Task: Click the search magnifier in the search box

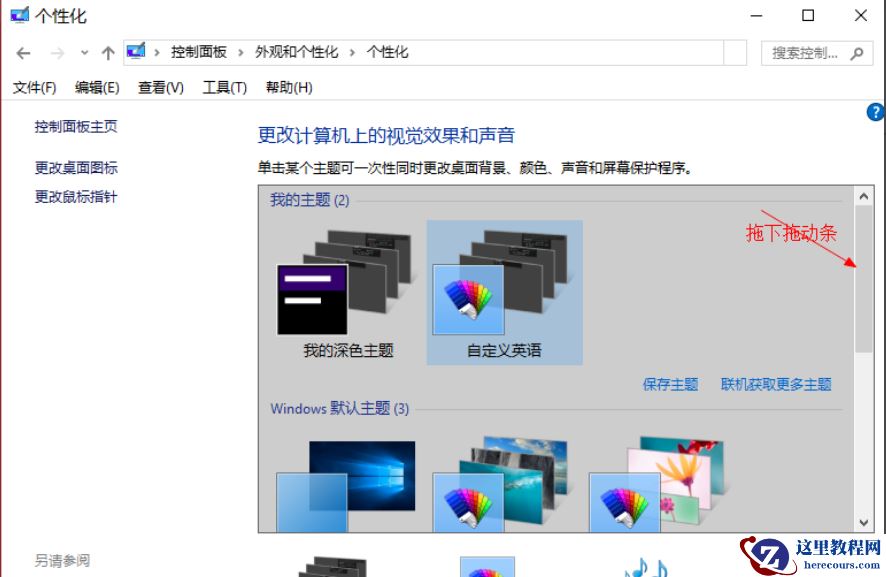Action: [858, 53]
